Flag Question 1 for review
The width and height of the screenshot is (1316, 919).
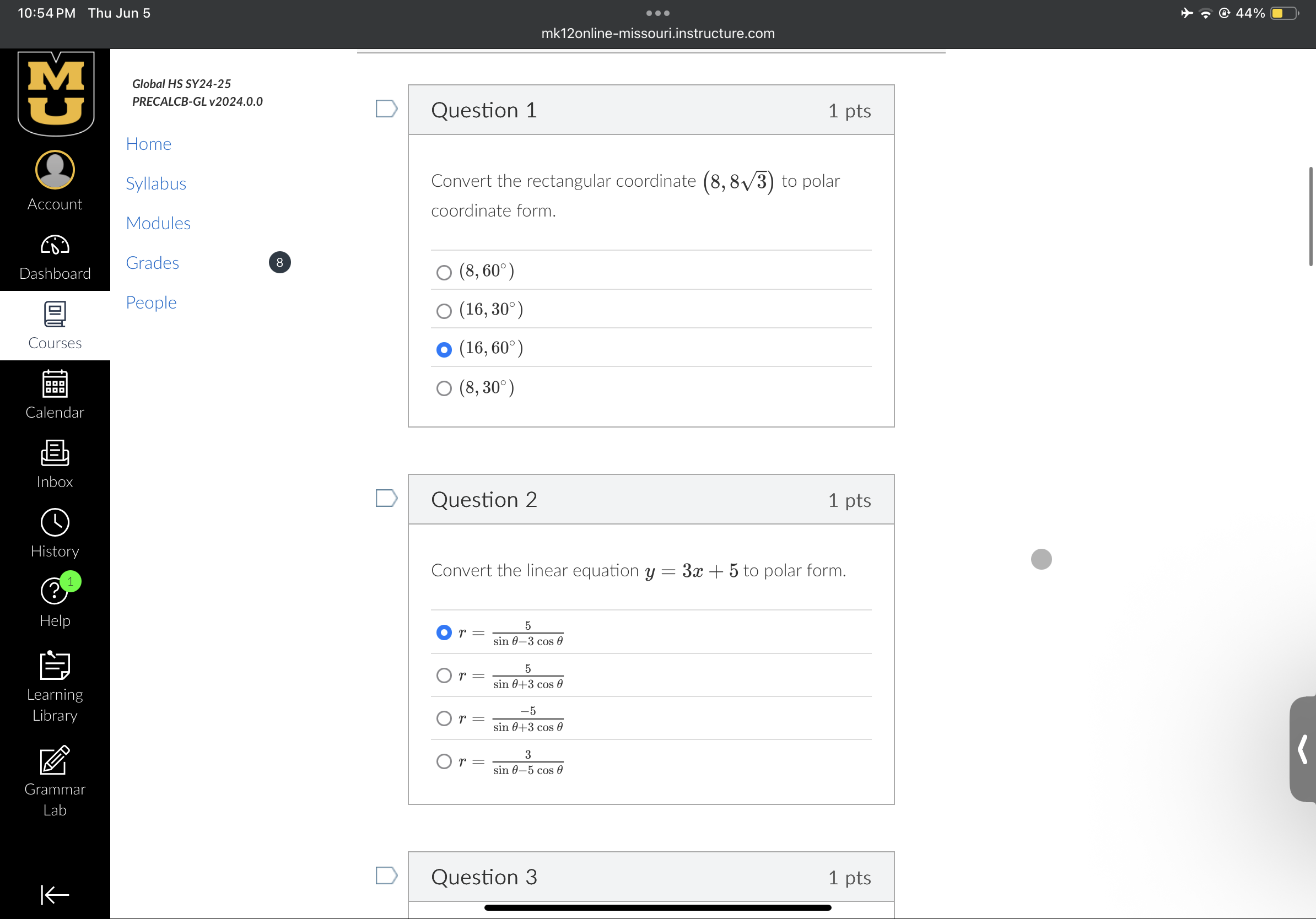pyautogui.click(x=386, y=109)
